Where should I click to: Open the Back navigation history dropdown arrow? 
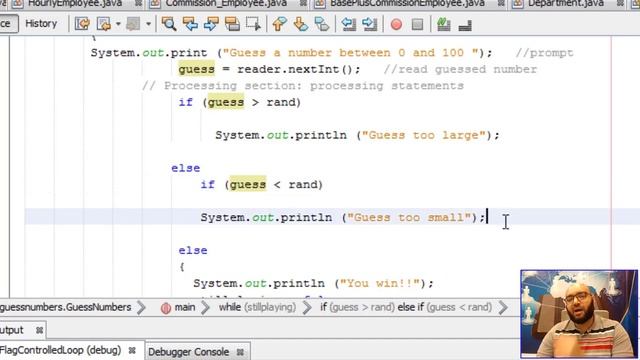tap(118, 24)
